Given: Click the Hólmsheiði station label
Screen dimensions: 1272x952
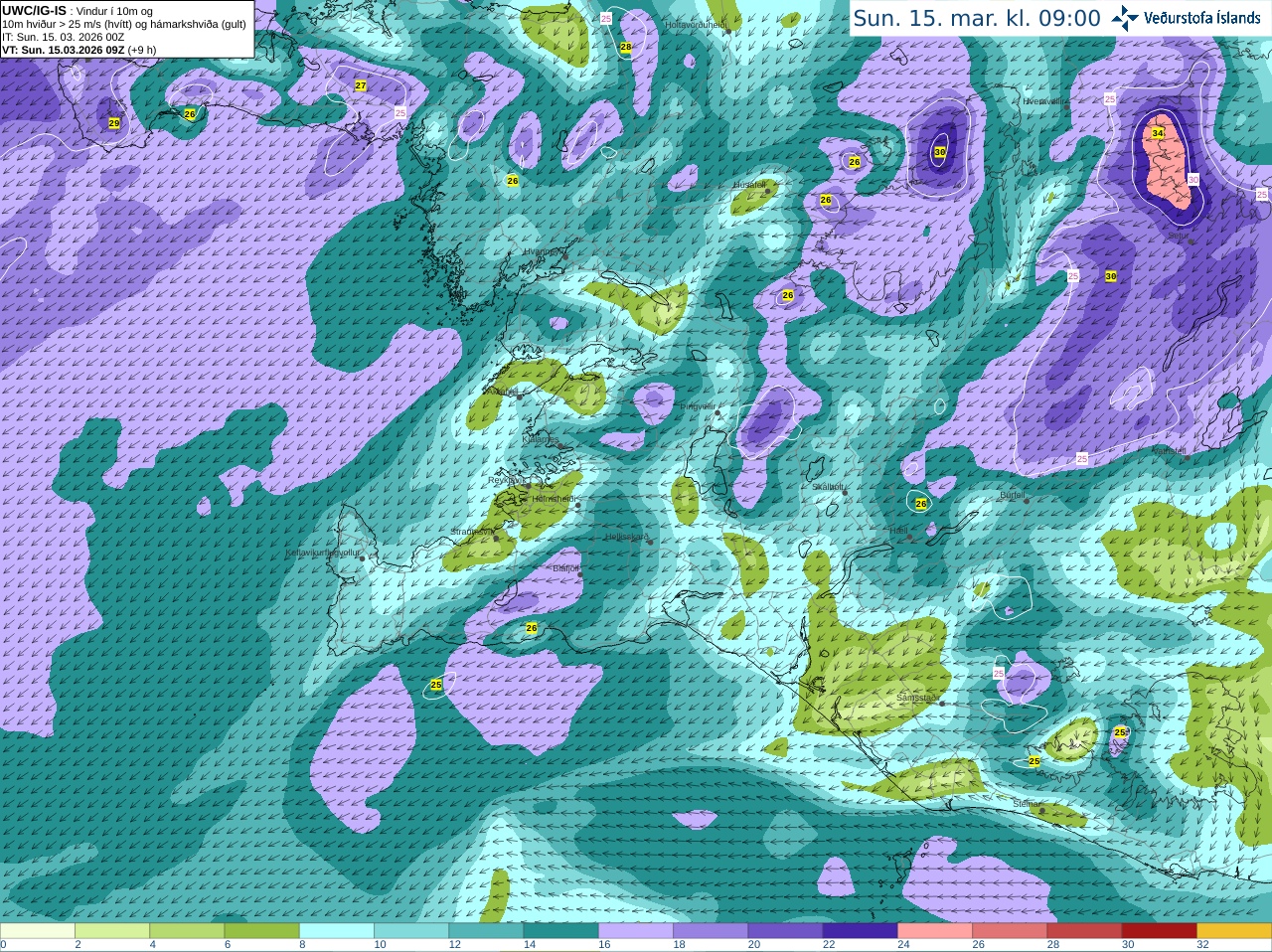Looking at the screenshot, I should click(553, 499).
